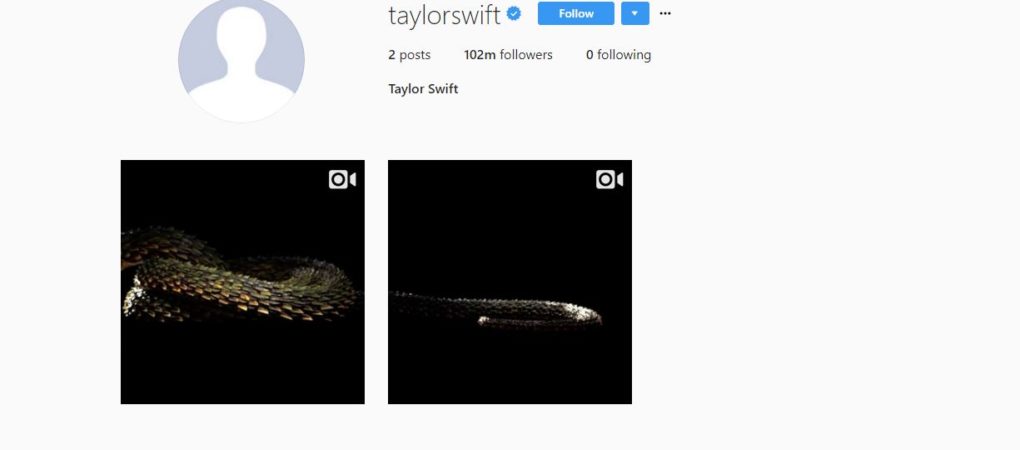View the 102m followers list
Image resolution: width=1020 pixels, height=450 pixels.
[508, 55]
